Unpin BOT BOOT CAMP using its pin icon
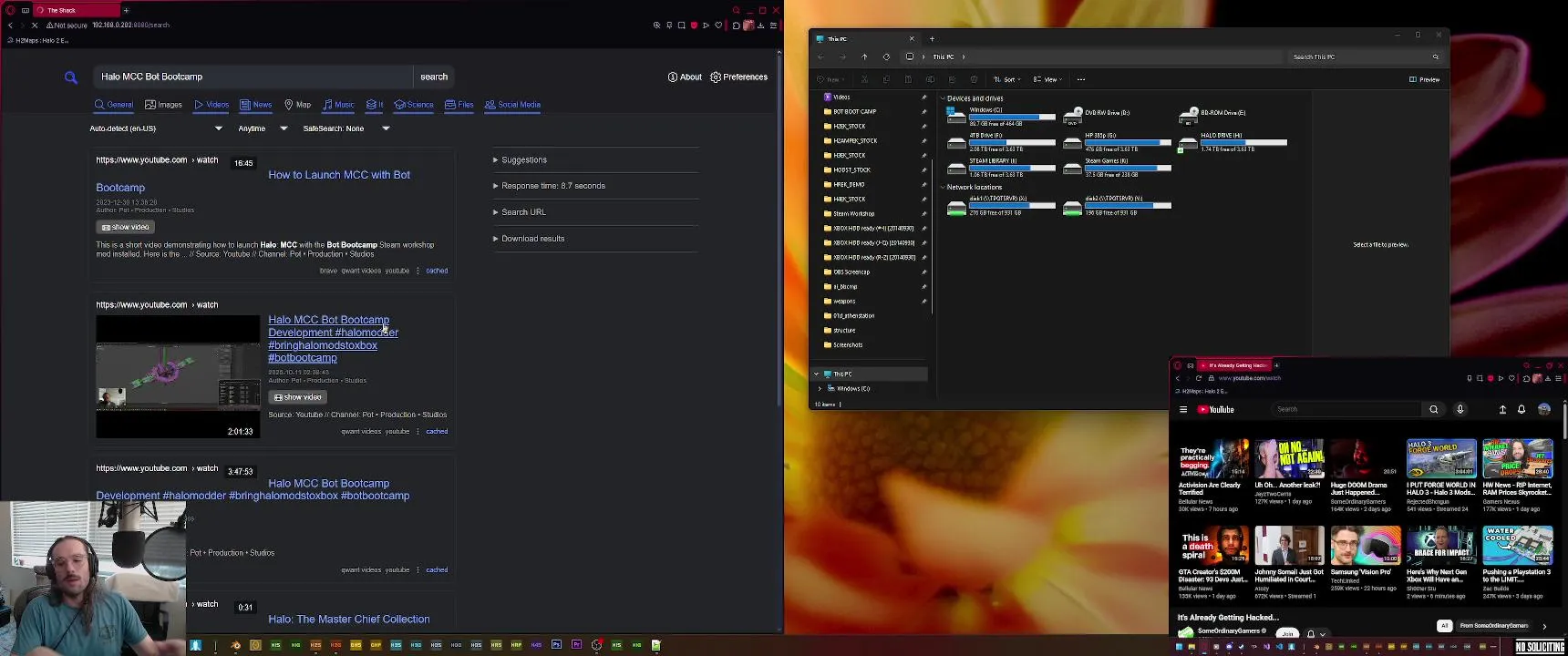 pyautogui.click(x=923, y=112)
